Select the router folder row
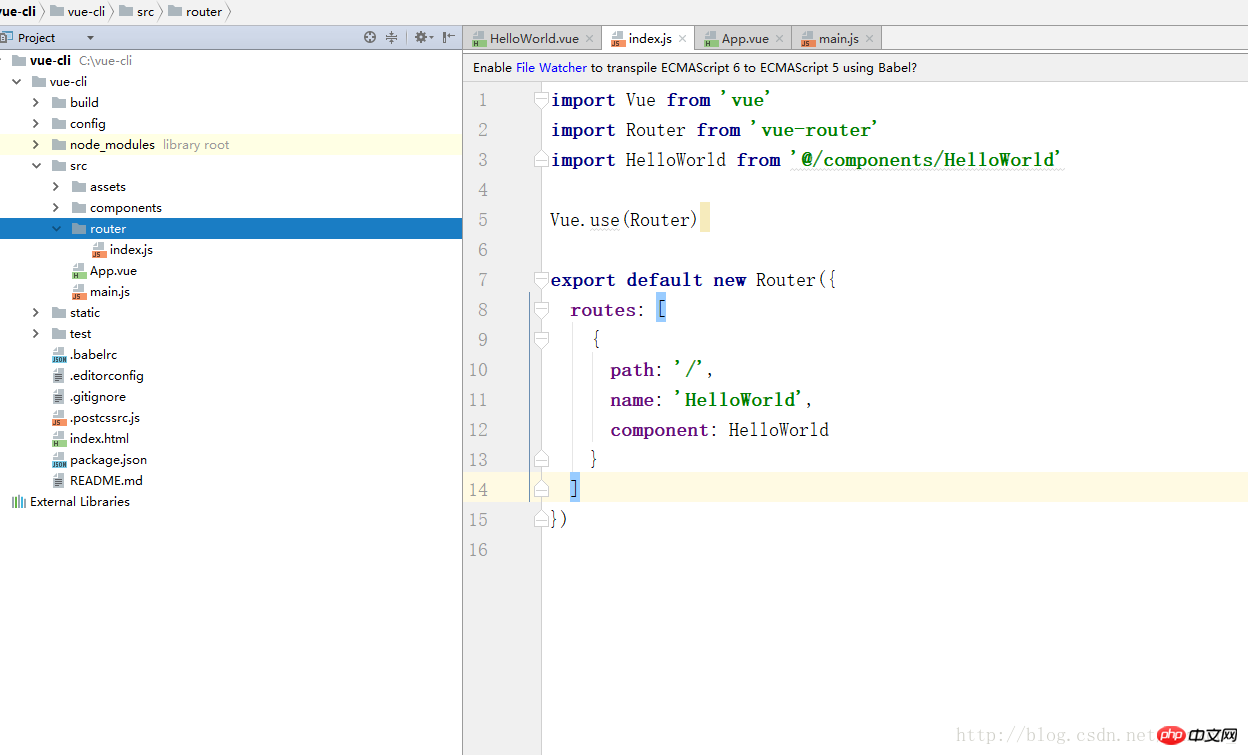The width and height of the screenshot is (1248, 755). click(x=231, y=229)
